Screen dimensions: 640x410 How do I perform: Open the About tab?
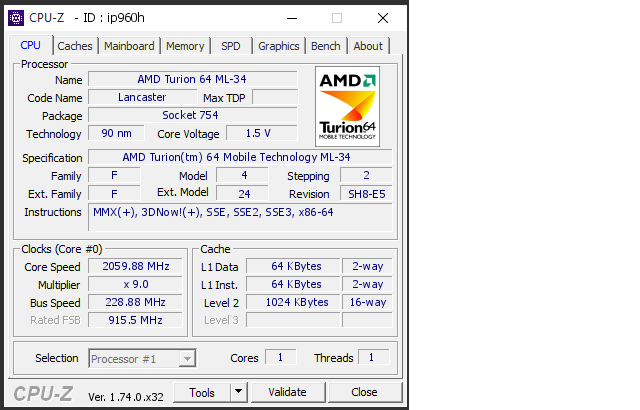pyautogui.click(x=368, y=46)
